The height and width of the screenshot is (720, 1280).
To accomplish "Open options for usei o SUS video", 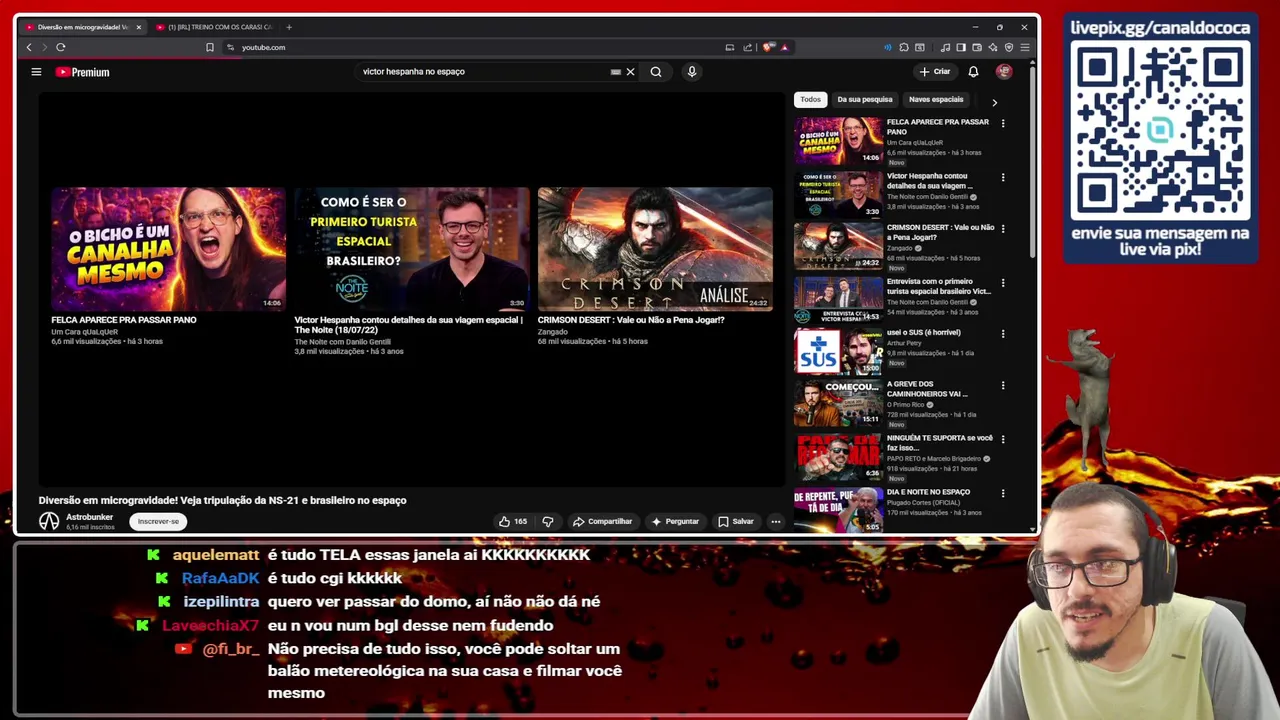I will point(1003,334).
